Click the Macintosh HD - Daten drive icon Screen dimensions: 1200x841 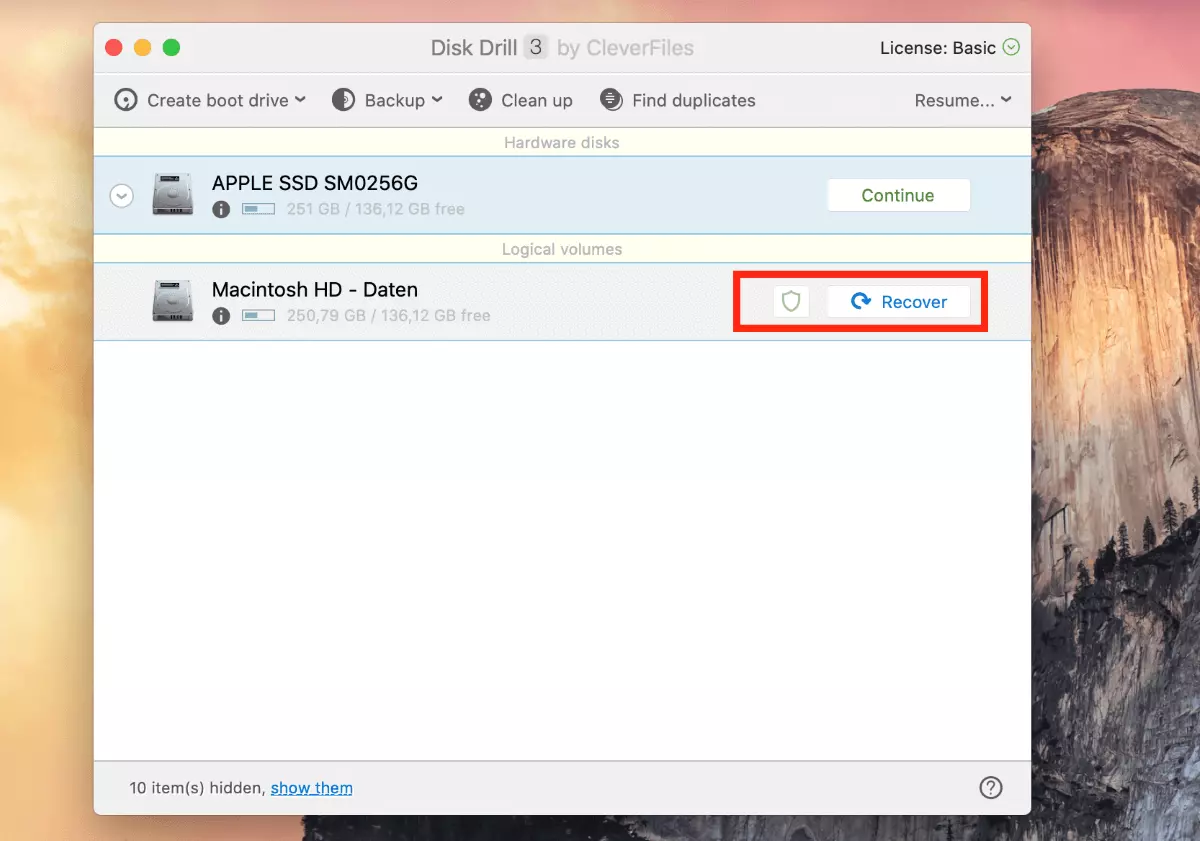pyautogui.click(x=173, y=301)
